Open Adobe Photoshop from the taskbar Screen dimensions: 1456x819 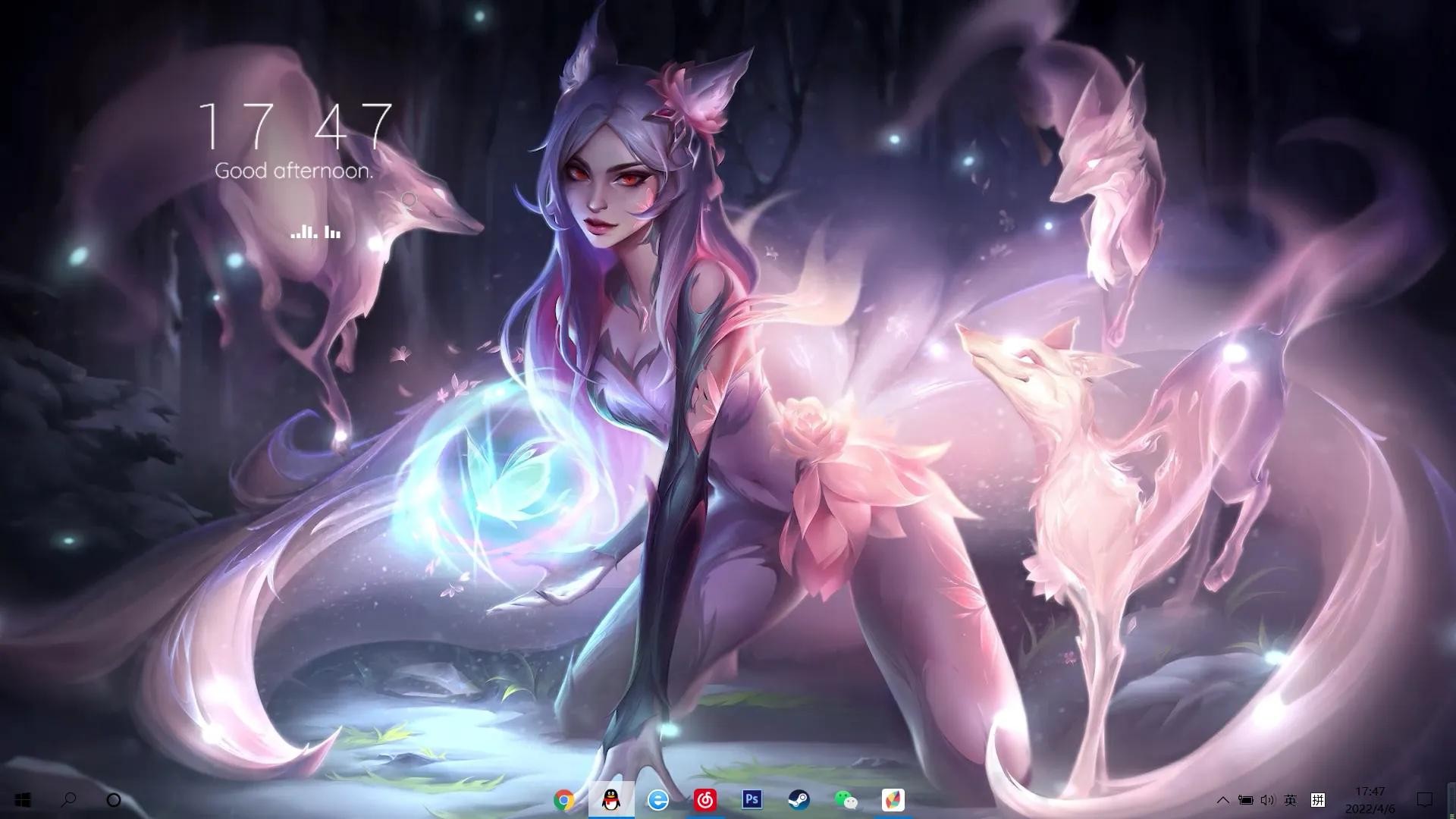tap(752, 799)
